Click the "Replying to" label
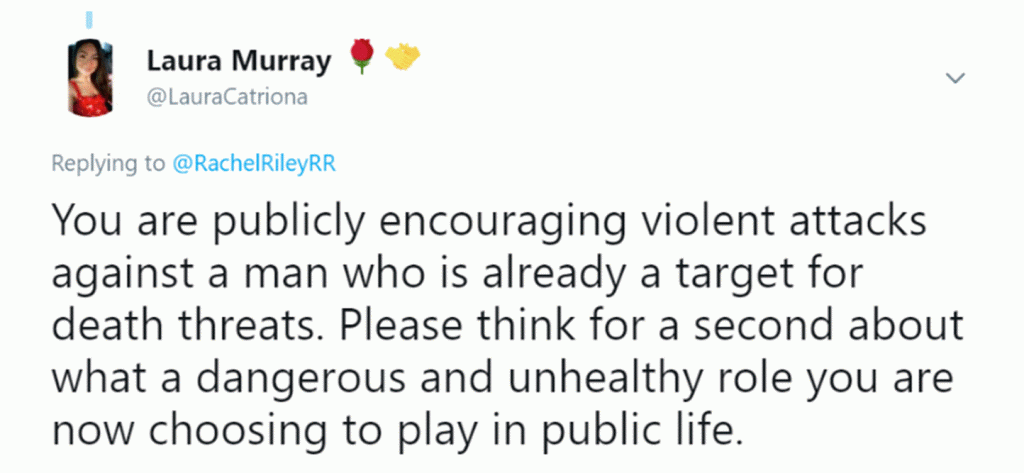 109,165
